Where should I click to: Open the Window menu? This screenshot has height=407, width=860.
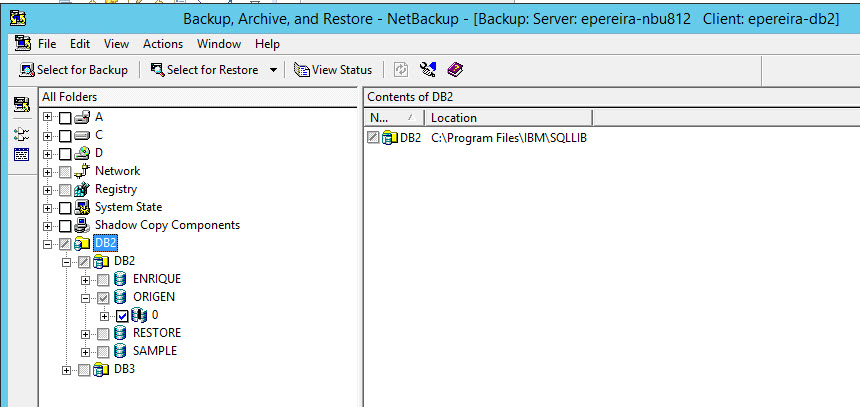(x=219, y=44)
